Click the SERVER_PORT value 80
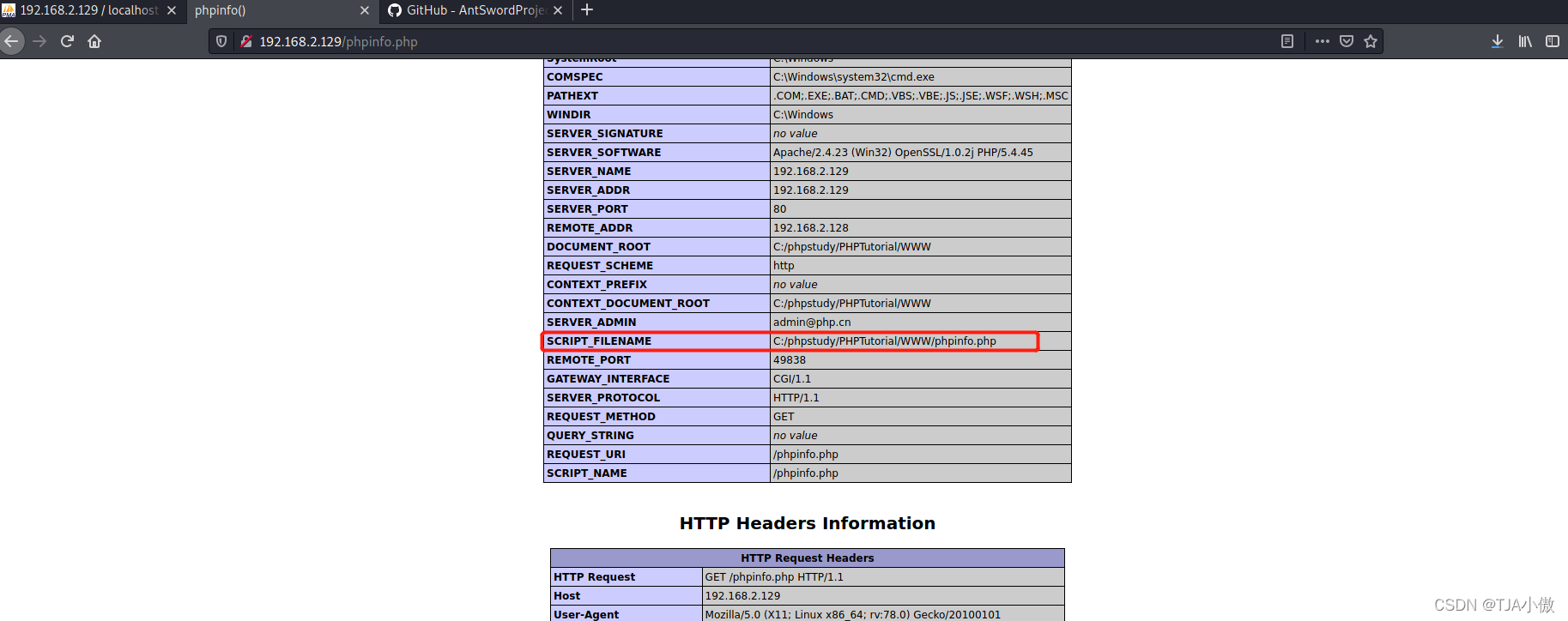This screenshot has width=1568, height=621. pyautogui.click(x=779, y=209)
